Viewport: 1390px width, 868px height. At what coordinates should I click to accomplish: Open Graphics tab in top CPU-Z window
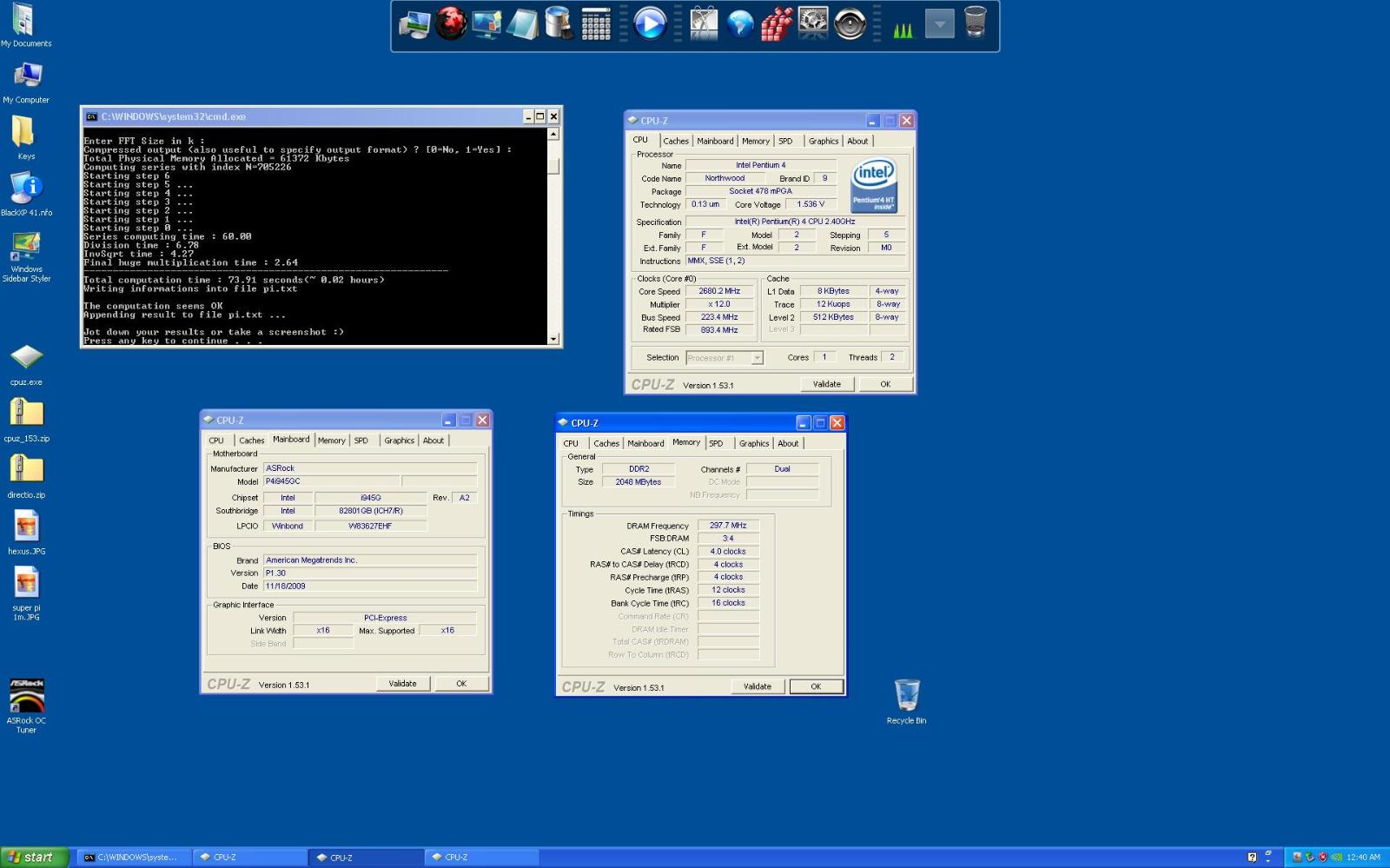tap(823, 141)
